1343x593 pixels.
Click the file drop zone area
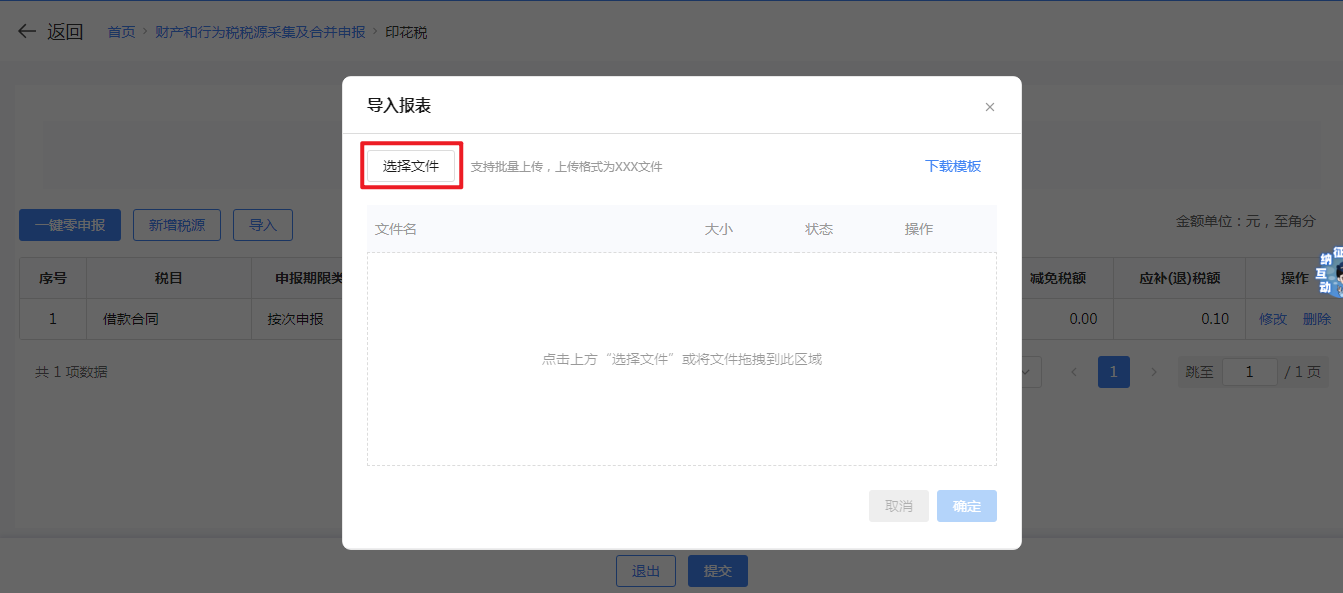pyautogui.click(x=681, y=359)
